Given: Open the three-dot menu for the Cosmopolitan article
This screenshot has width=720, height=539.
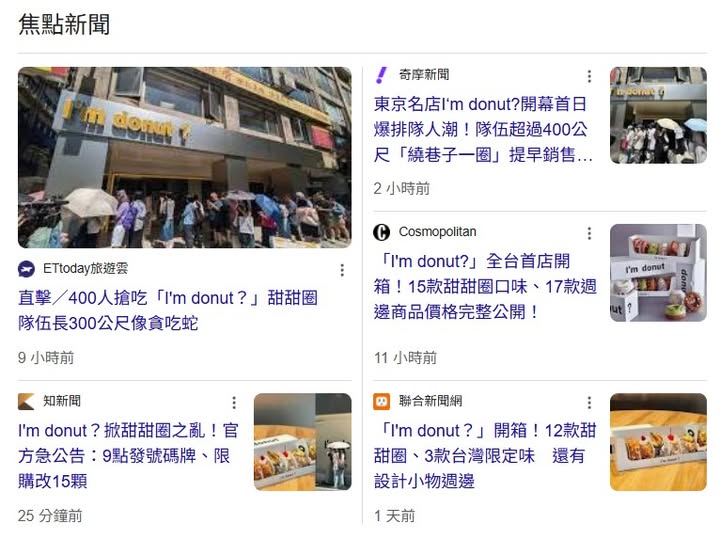Looking at the screenshot, I should click(589, 233).
